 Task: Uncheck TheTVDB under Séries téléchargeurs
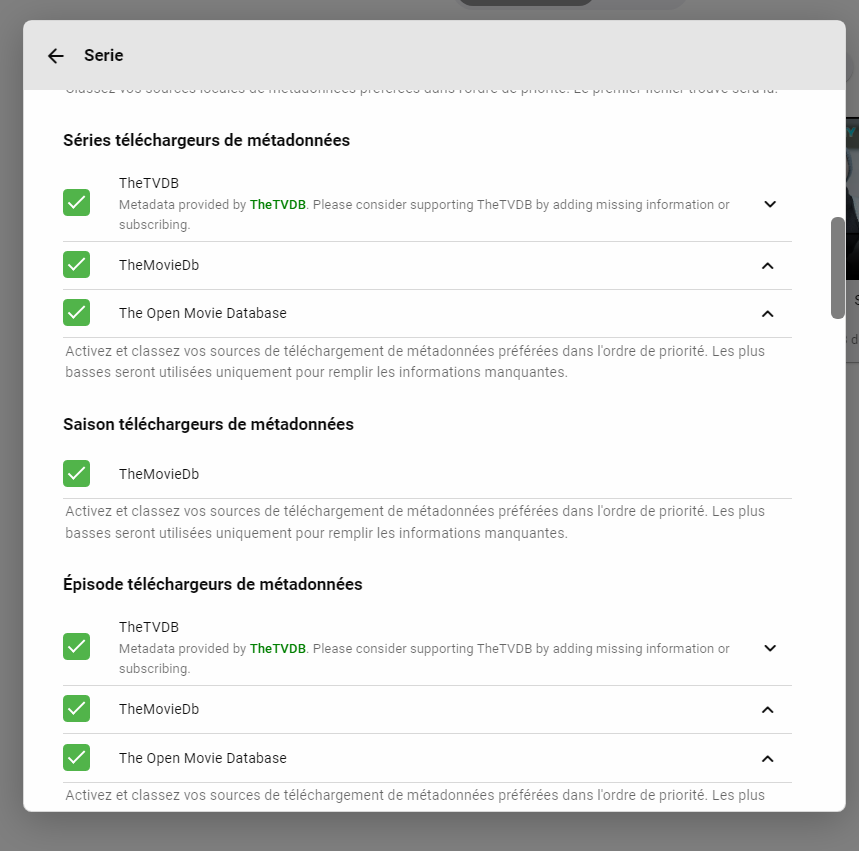pyautogui.click(x=77, y=203)
